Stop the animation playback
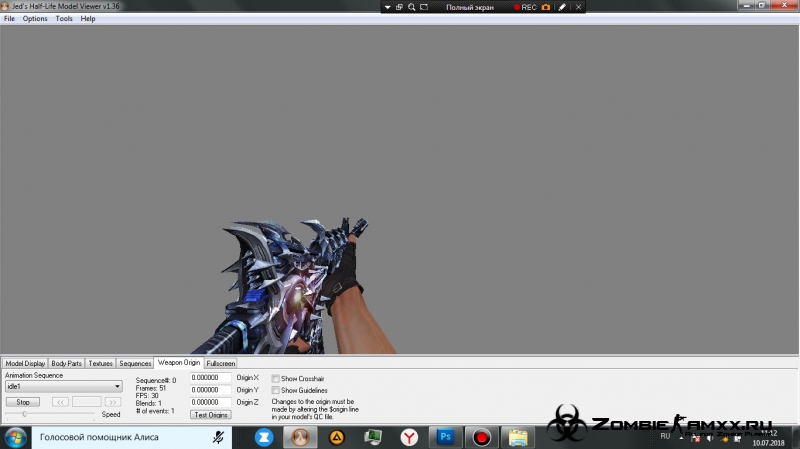The width and height of the screenshot is (800, 449). click(x=23, y=402)
